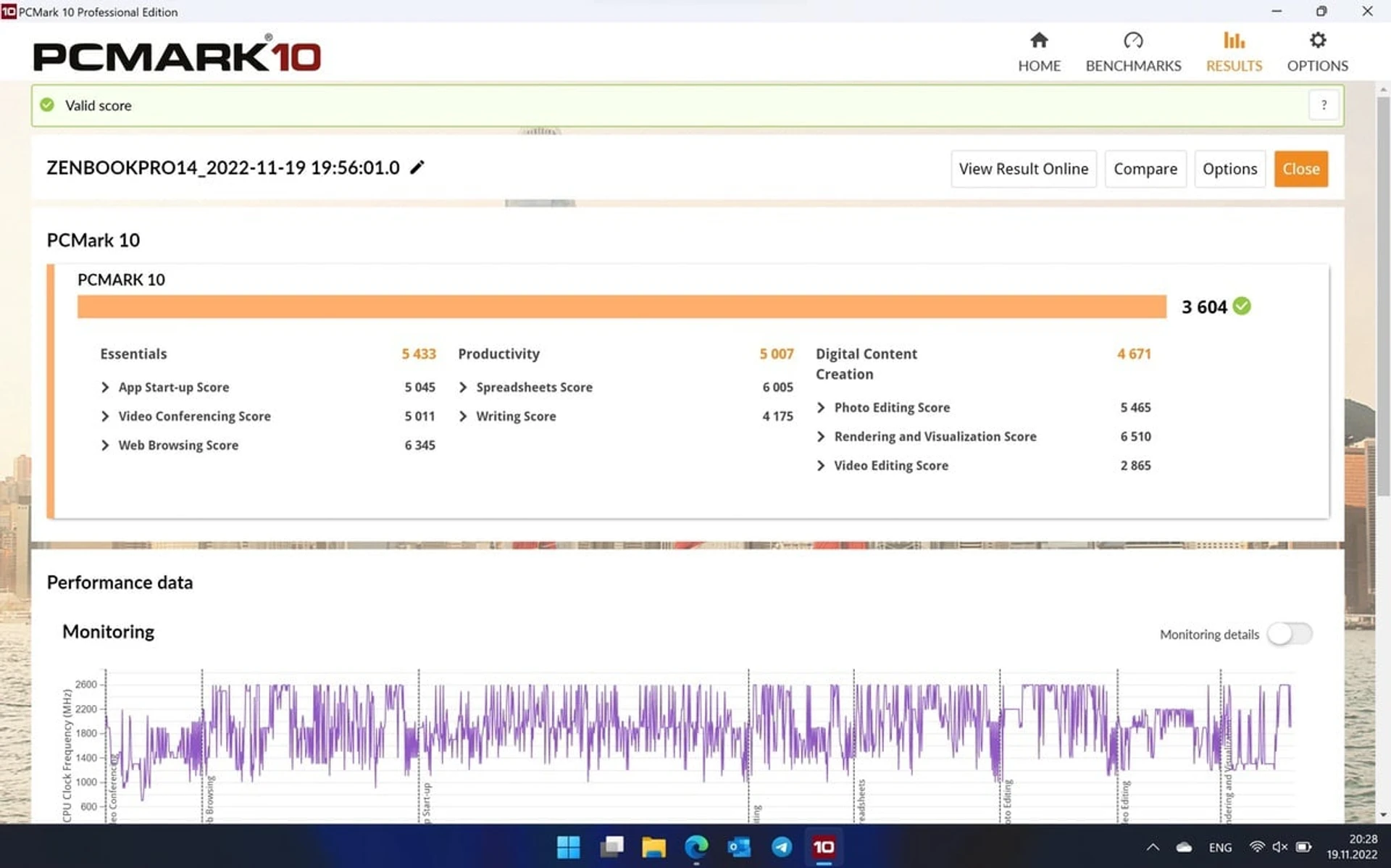1391x868 pixels.
Task: Expand Web Browsing Score
Action: point(105,446)
